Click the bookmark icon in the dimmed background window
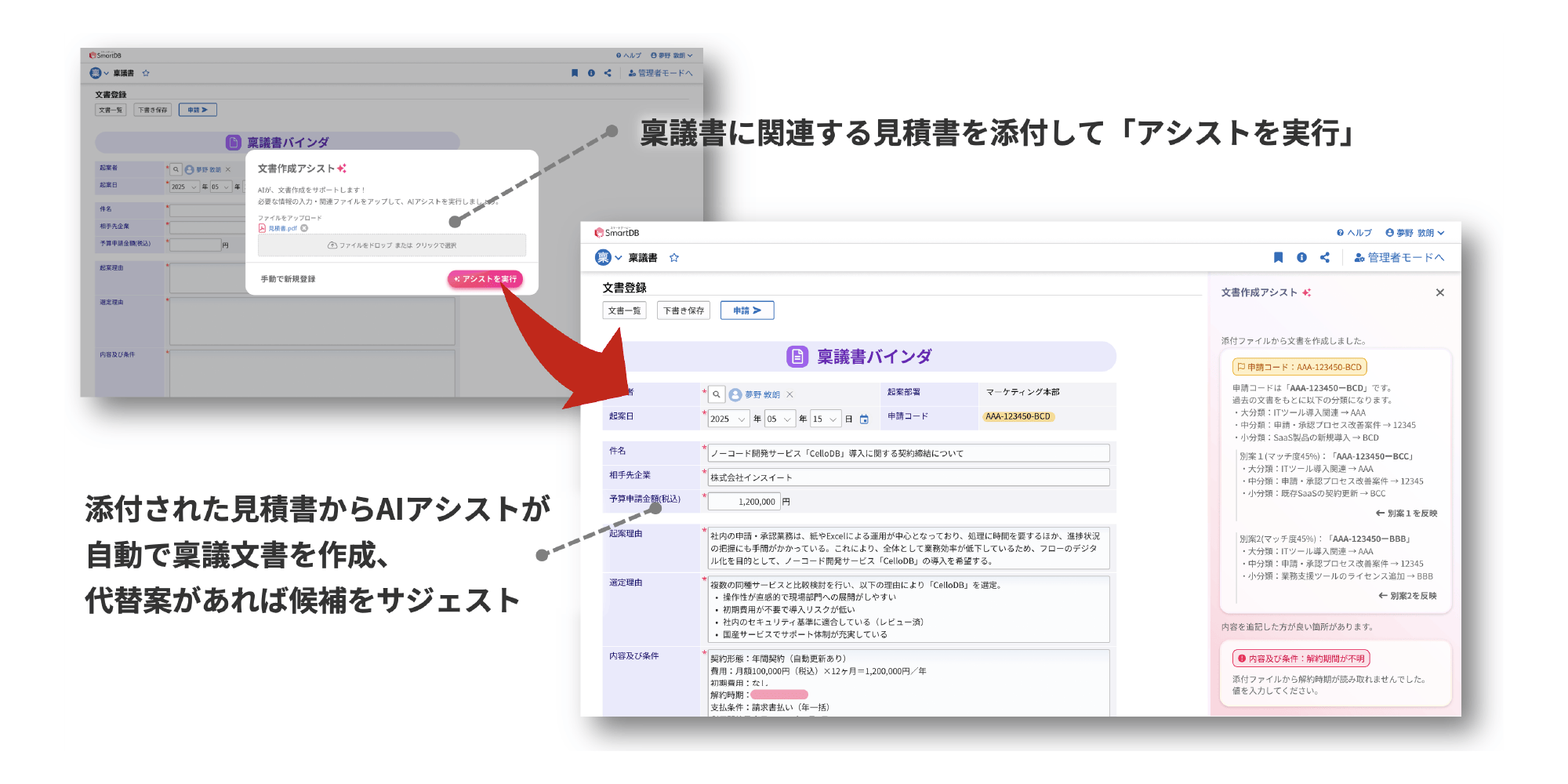Image resolution: width=1568 pixels, height=784 pixels. pyautogui.click(x=575, y=73)
